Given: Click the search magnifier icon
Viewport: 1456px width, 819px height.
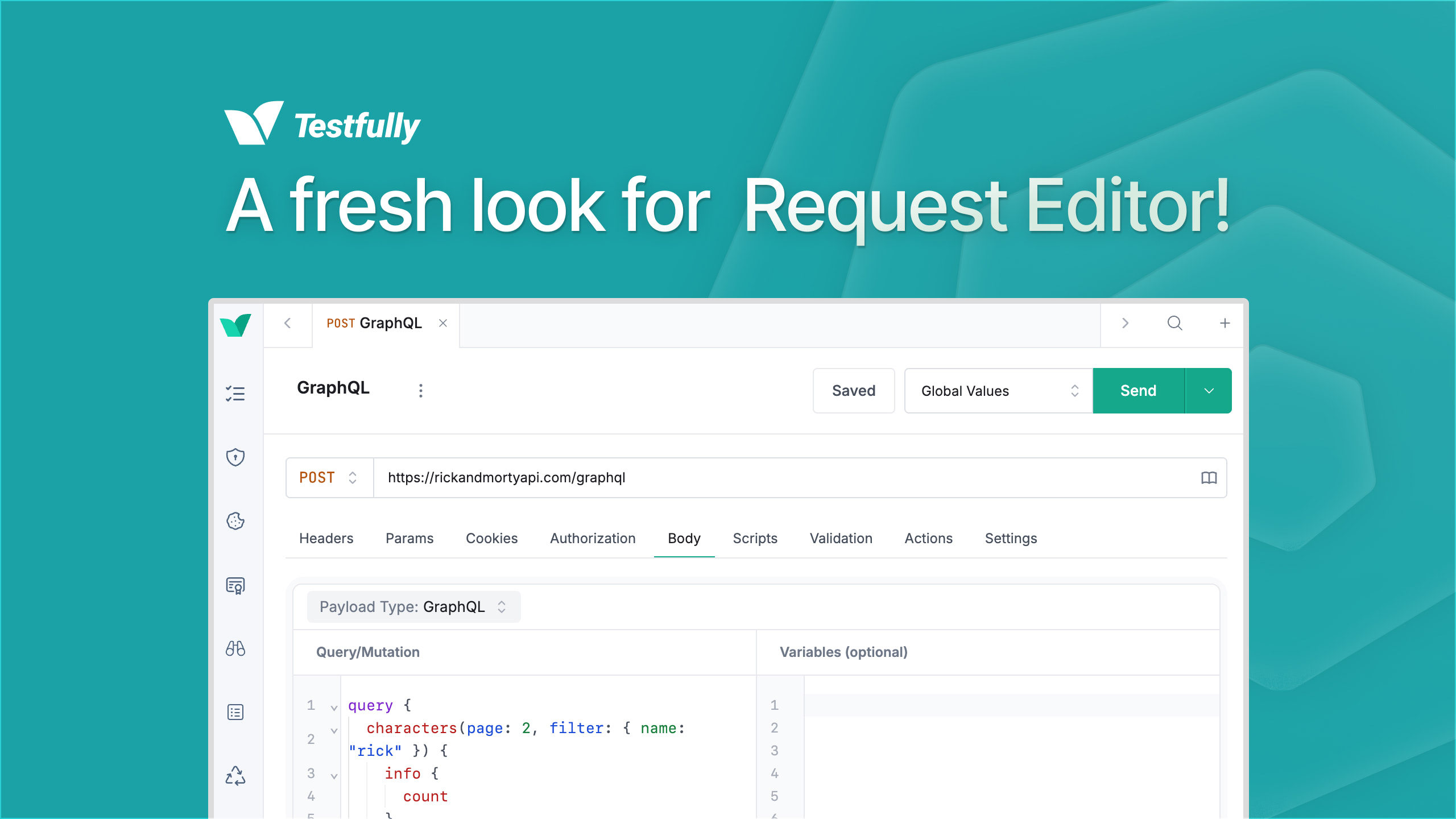Looking at the screenshot, I should (1175, 324).
